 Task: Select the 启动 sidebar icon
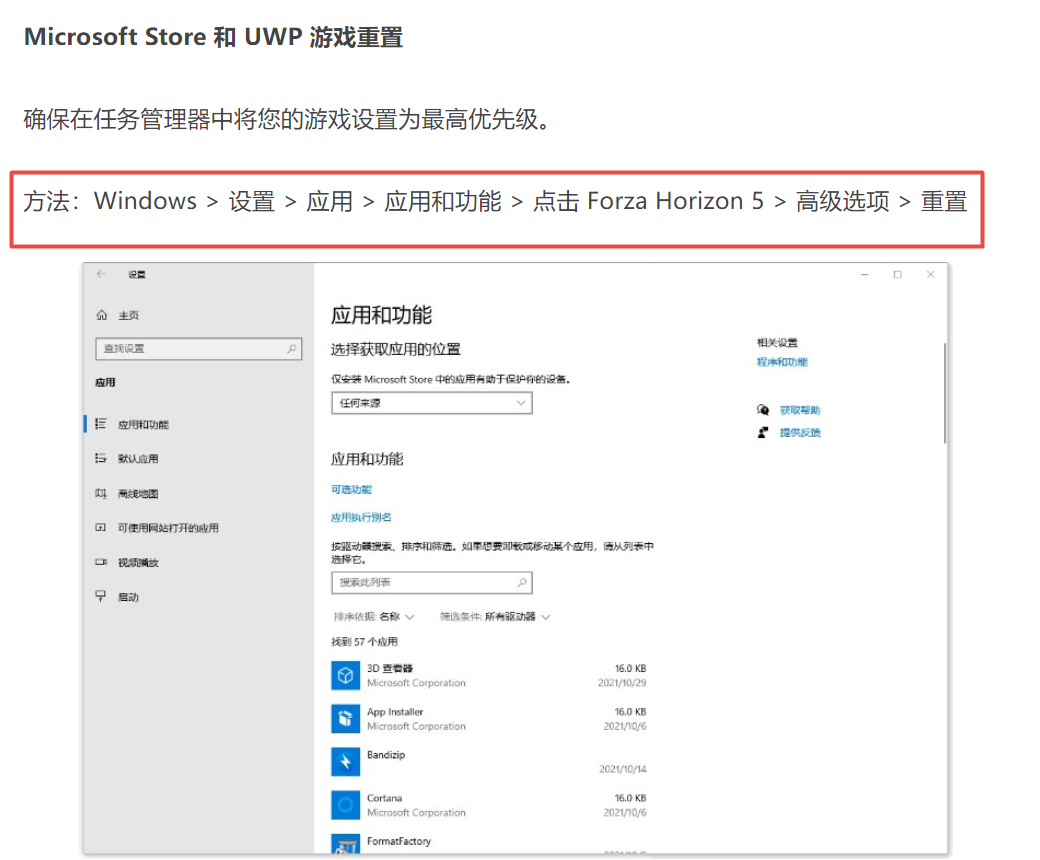pyautogui.click(x=101, y=596)
